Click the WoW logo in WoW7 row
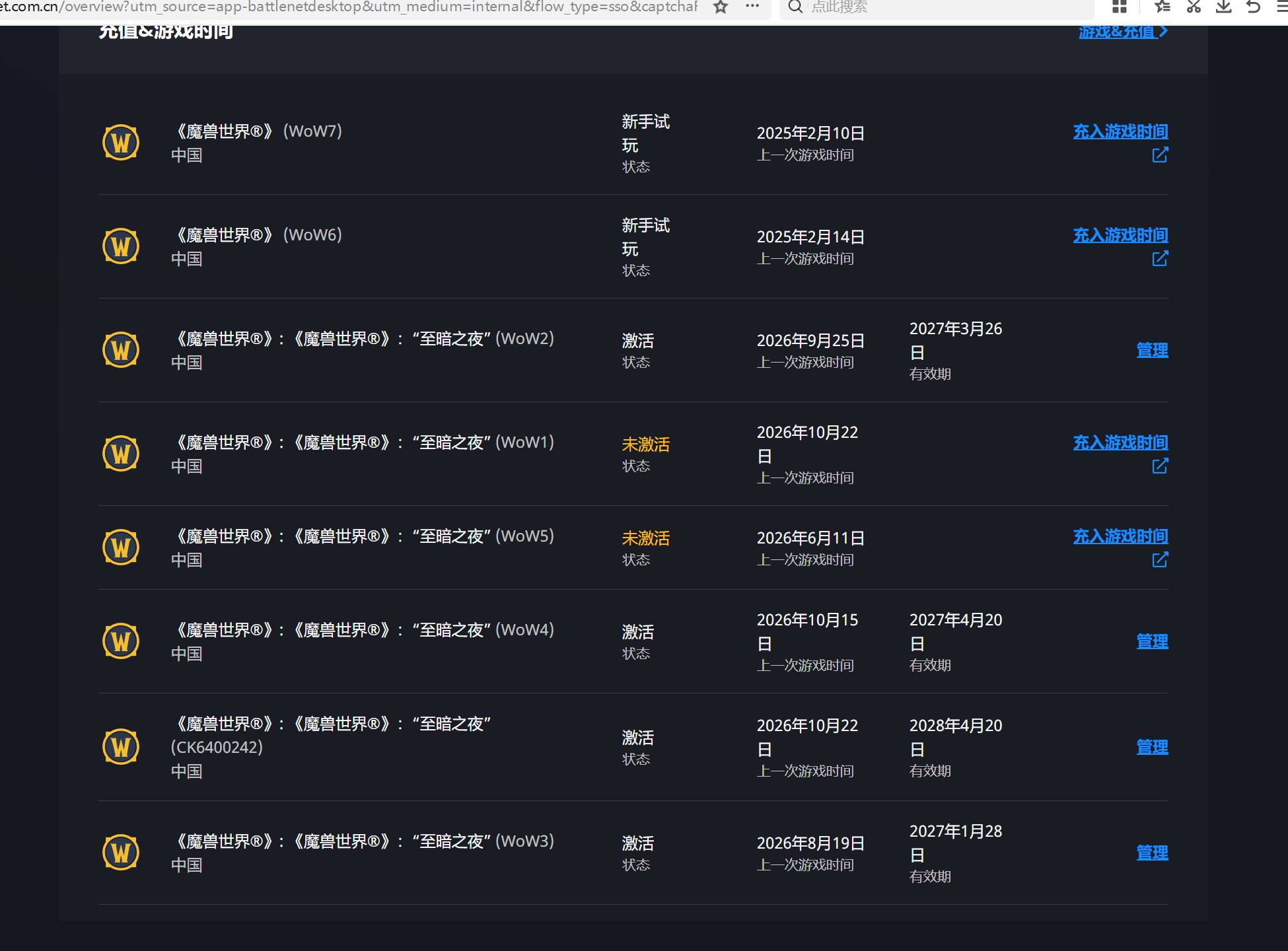 [121, 142]
